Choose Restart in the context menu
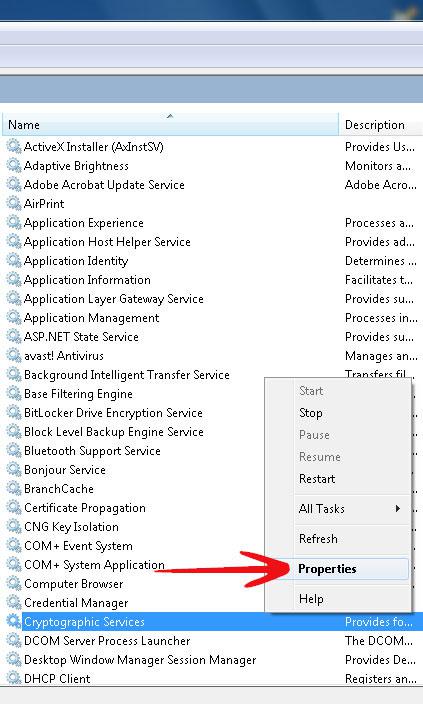The image size is (423, 704). click(x=317, y=479)
